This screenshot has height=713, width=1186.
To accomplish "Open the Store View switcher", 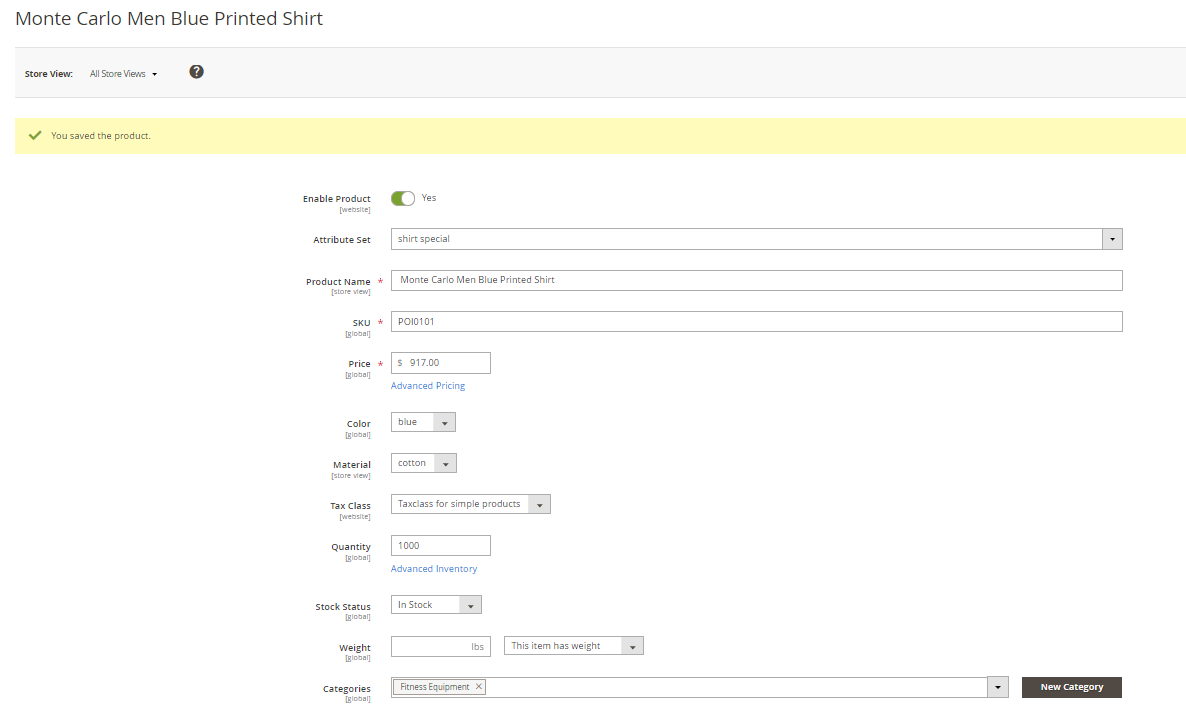I will (x=124, y=74).
